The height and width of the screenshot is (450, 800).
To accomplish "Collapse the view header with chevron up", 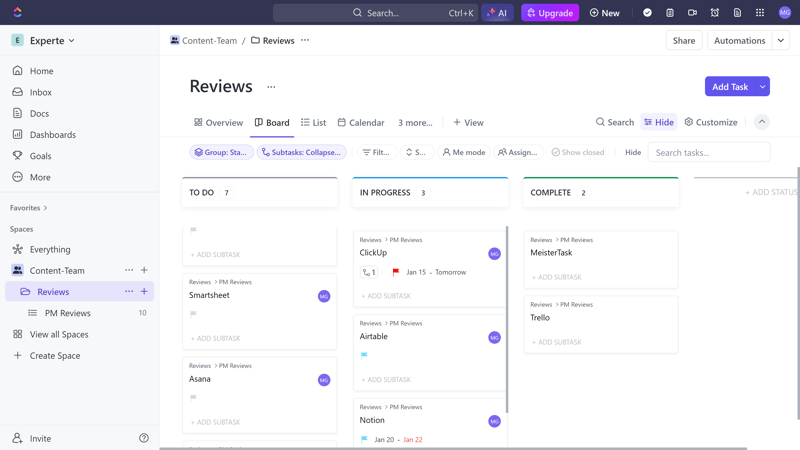I will [x=762, y=122].
